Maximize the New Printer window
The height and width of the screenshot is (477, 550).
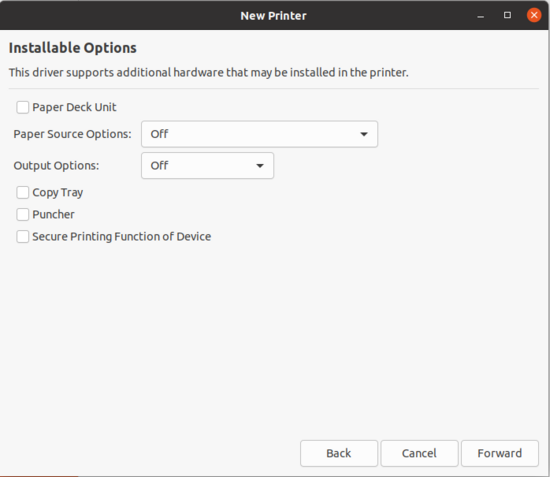(x=507, y=15)
